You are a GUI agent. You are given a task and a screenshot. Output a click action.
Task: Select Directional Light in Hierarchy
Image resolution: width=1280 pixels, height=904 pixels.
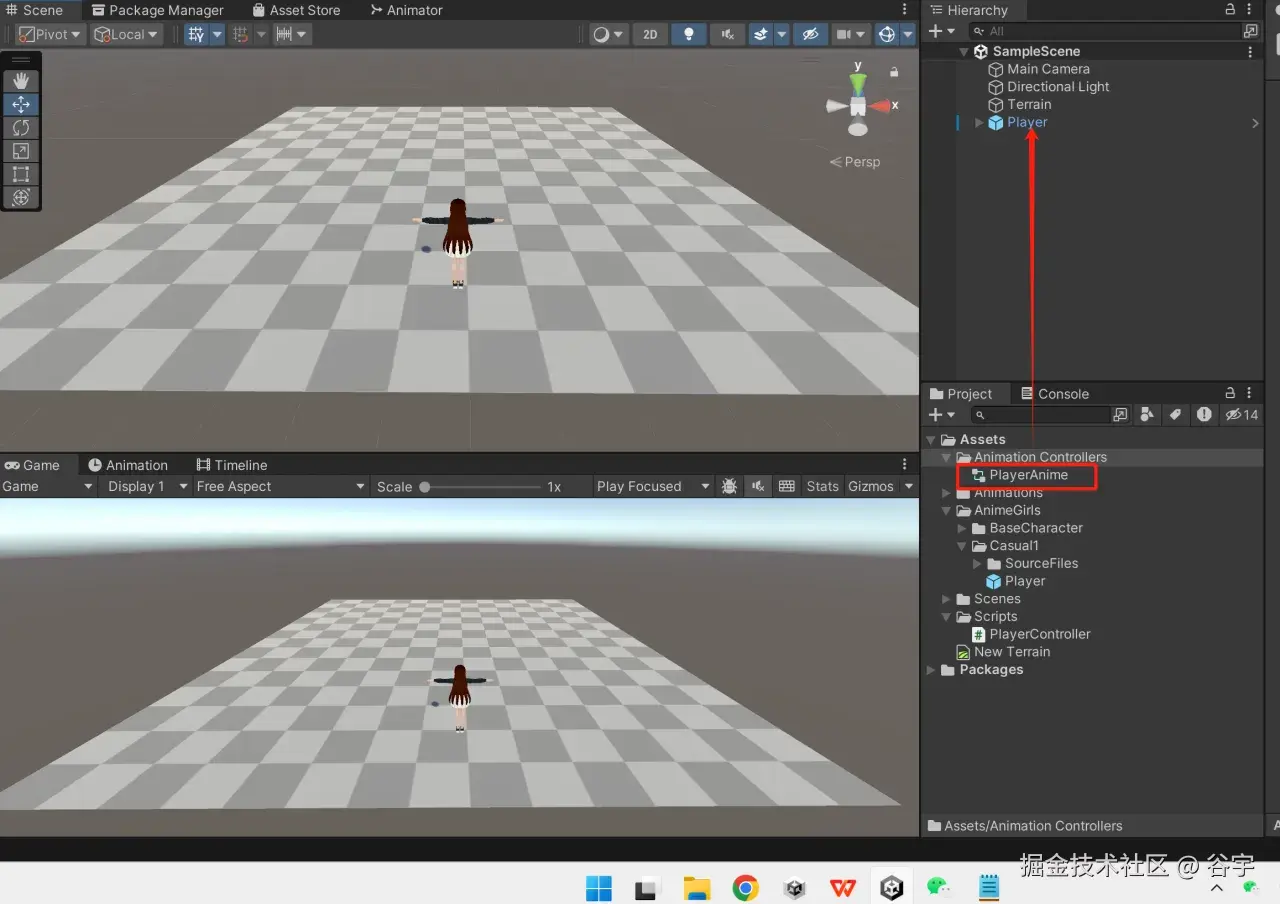tap(1058, 87)
